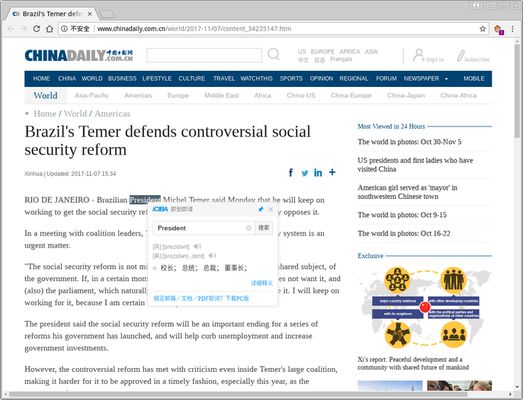Pin the iCIBA translation popup
This screenshot has height=400, width=523.
click(x=261, y=209)
